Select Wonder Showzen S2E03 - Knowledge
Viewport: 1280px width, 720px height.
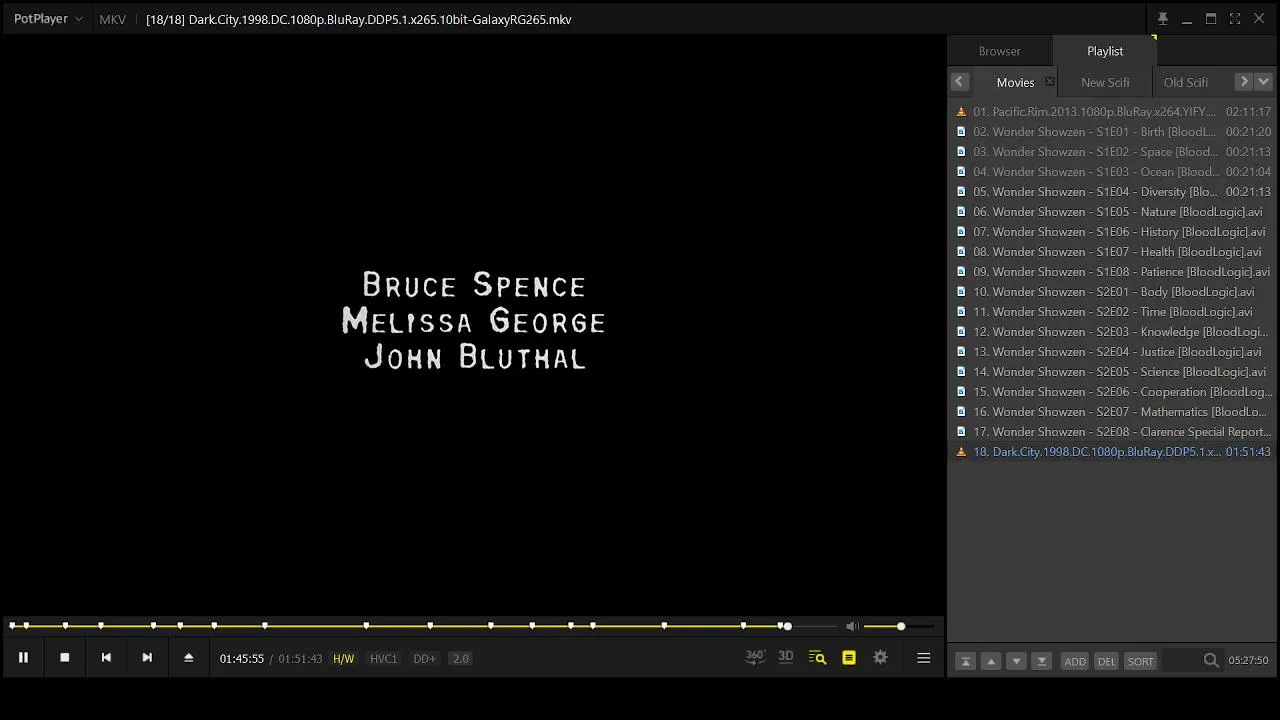click(1113, 332)
